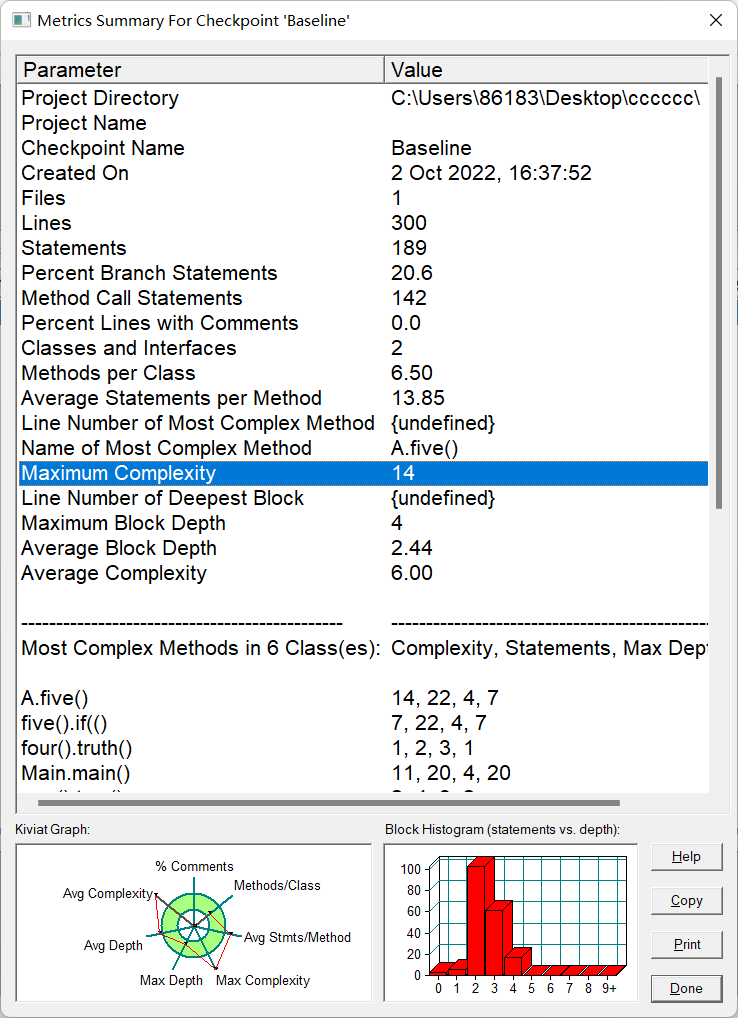Select Percent Lines with Comments row

363,323
